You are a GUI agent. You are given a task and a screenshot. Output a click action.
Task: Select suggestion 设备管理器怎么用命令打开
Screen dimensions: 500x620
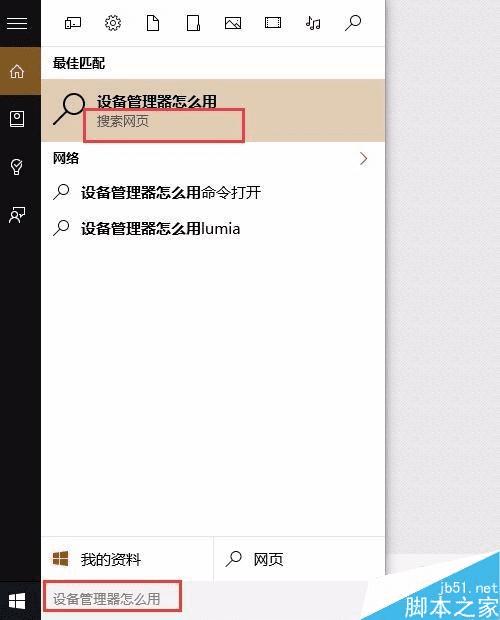click(213, 193)
